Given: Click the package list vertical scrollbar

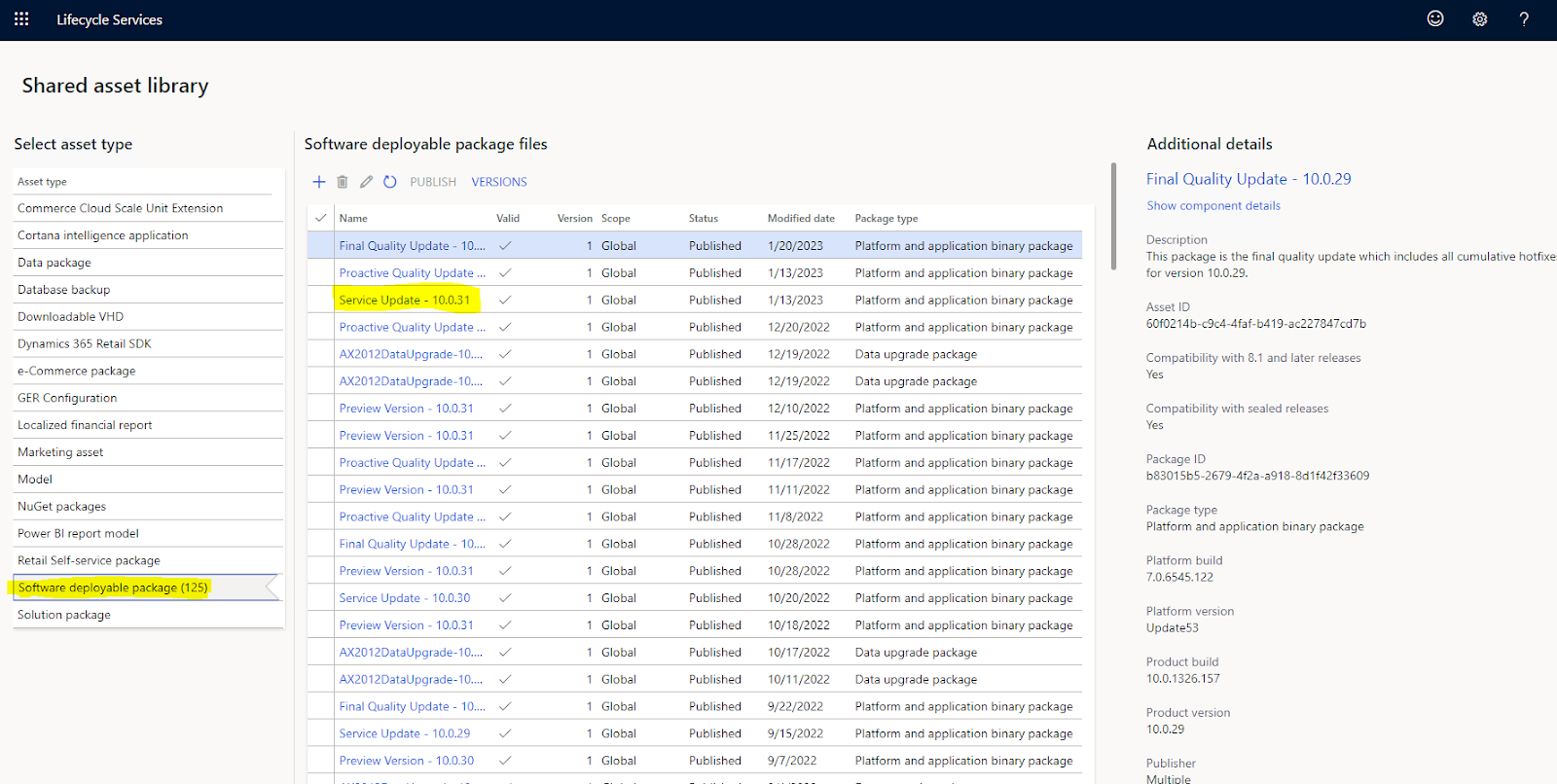Looking at the screenshot, I should [1113, 216].
